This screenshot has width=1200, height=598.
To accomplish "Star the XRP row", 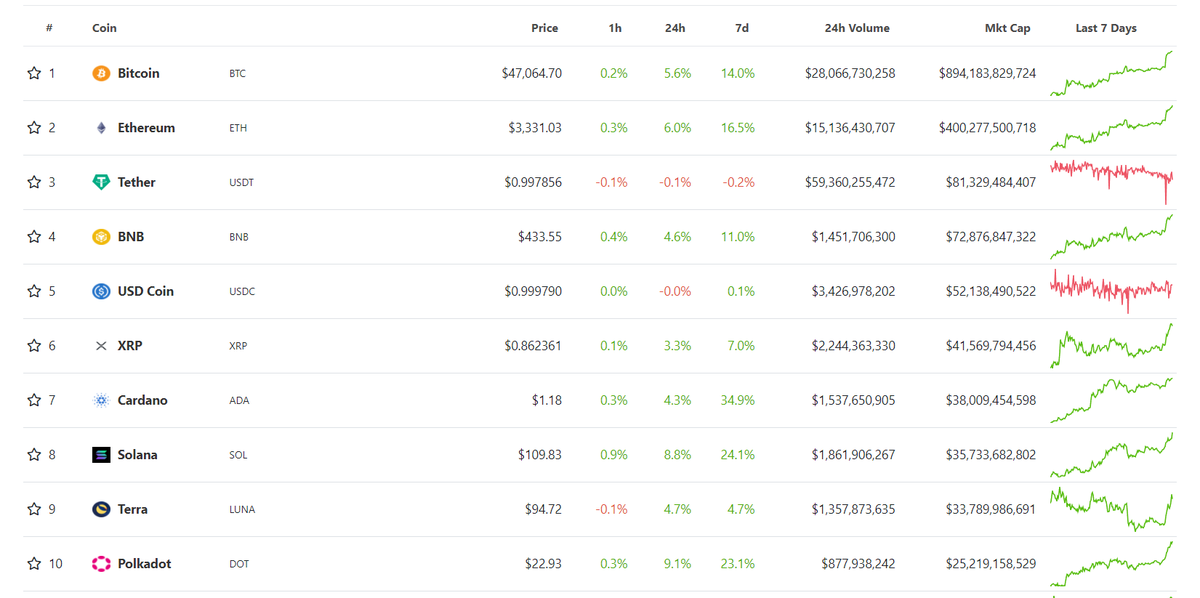I will [34, 346].
